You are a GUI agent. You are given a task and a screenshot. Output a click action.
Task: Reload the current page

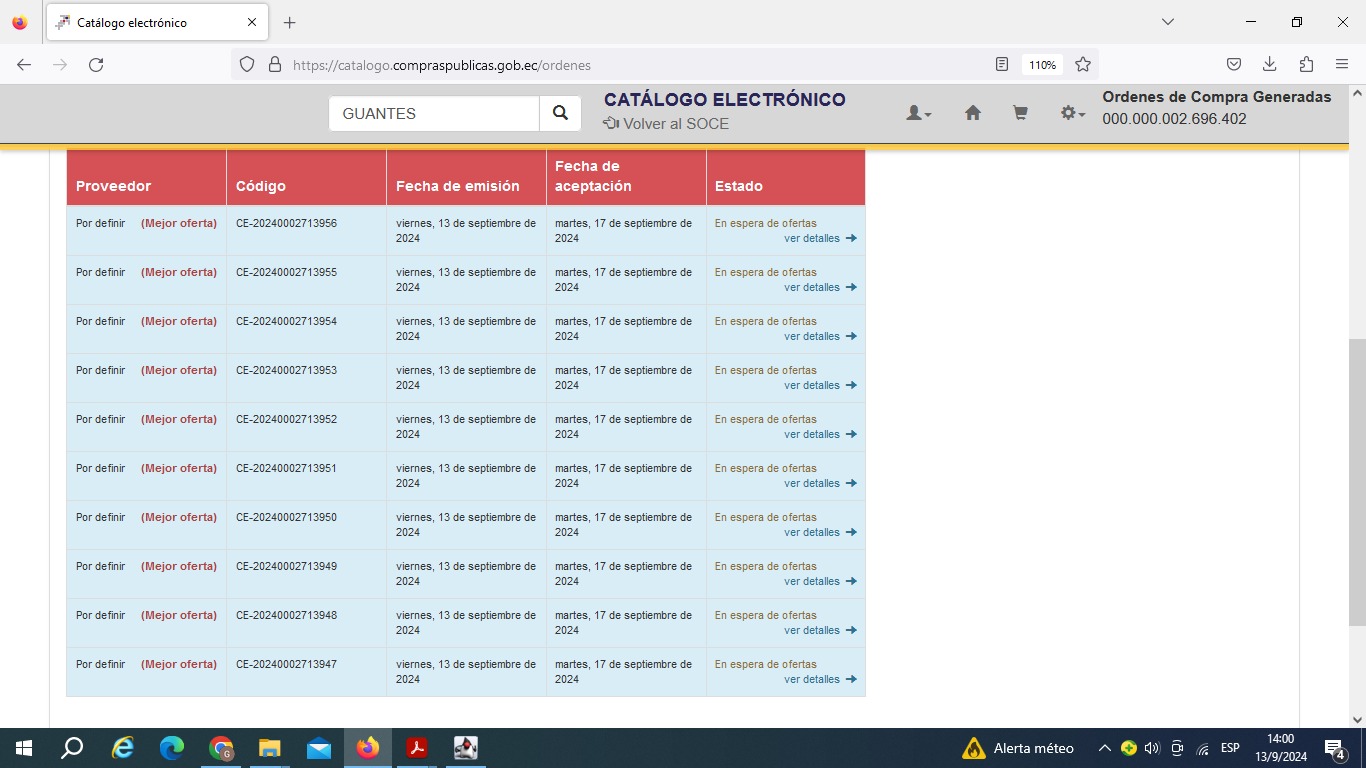pos(96,65)
